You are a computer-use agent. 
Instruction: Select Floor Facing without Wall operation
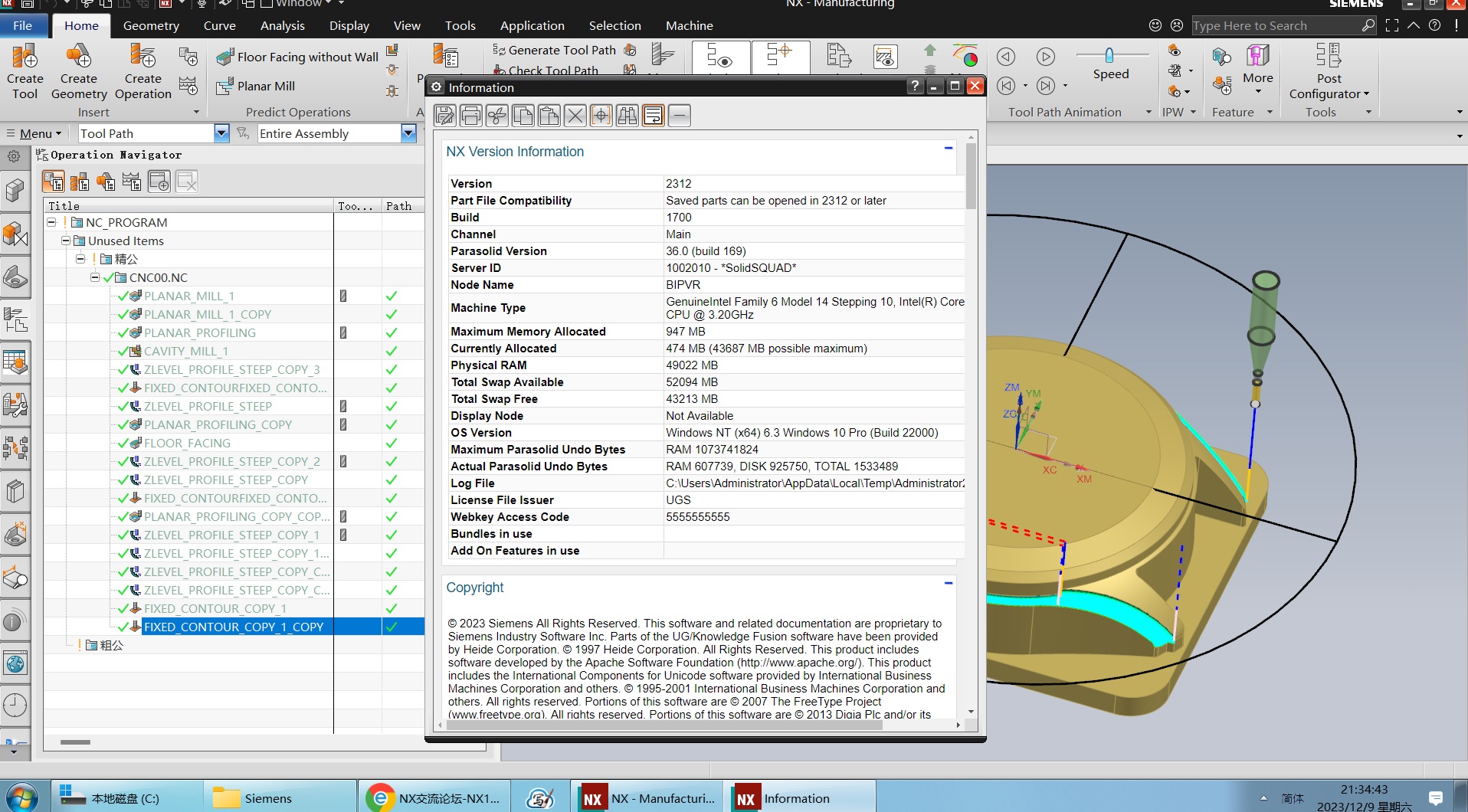[297, 57]
